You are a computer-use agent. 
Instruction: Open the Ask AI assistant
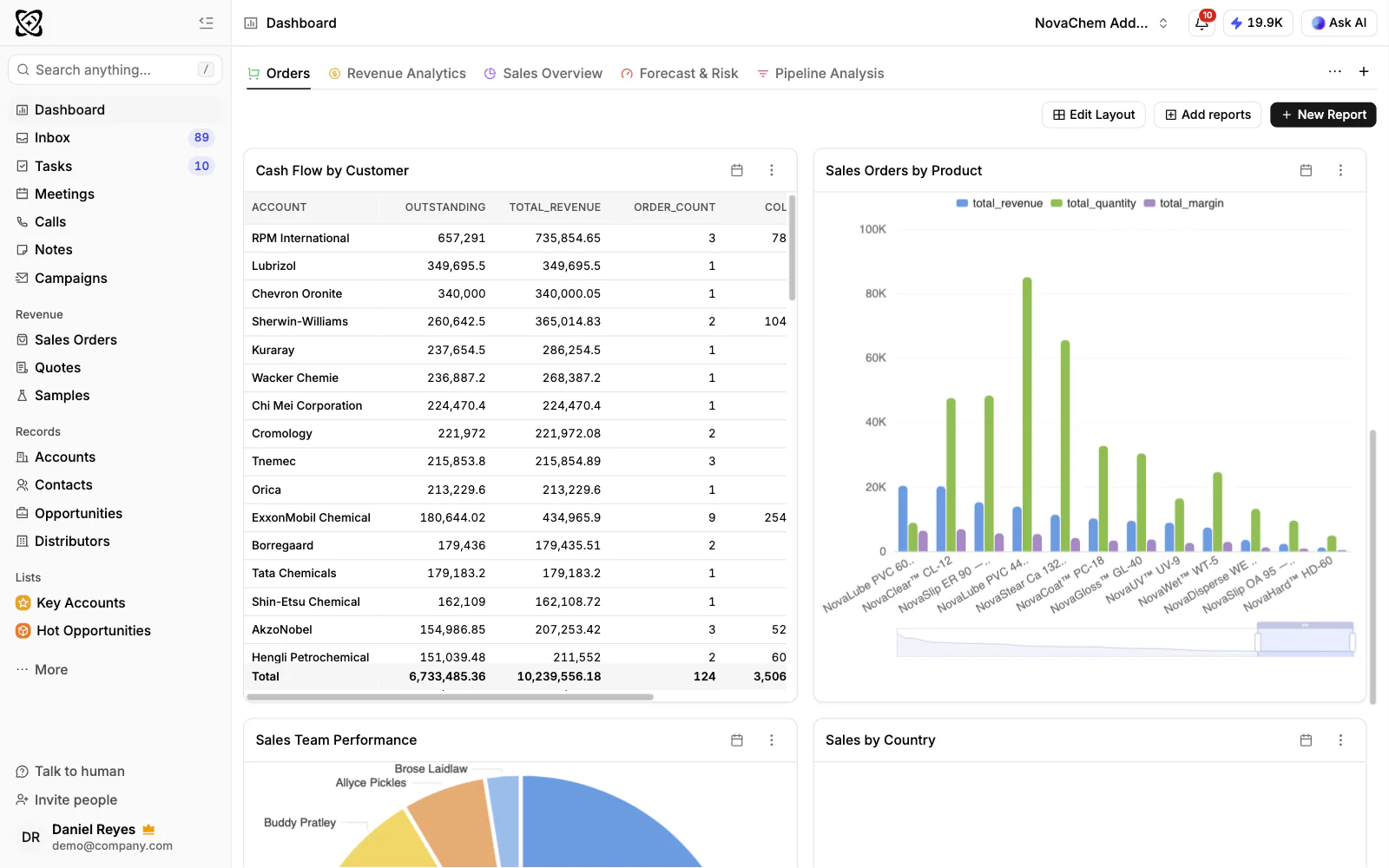[1339, 23]
